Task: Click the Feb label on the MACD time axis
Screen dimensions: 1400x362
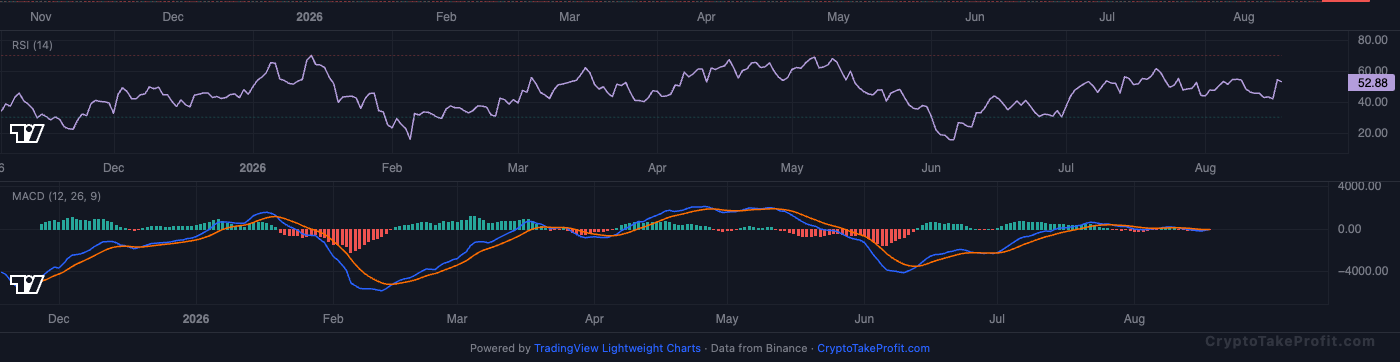Action: pos(332,319)
